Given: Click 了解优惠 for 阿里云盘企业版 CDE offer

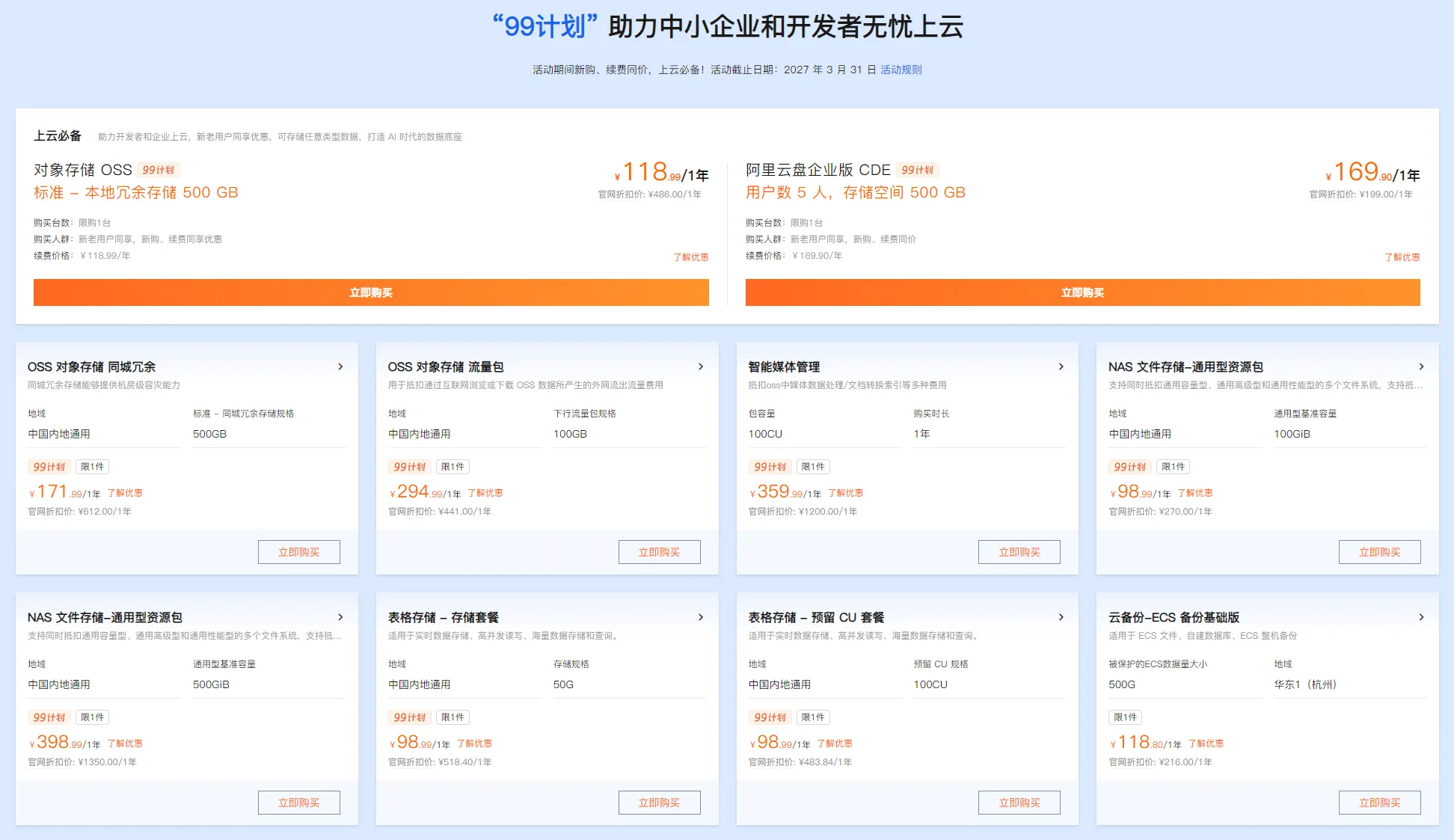Looking at the screenshot, I should pos(1402,257).
